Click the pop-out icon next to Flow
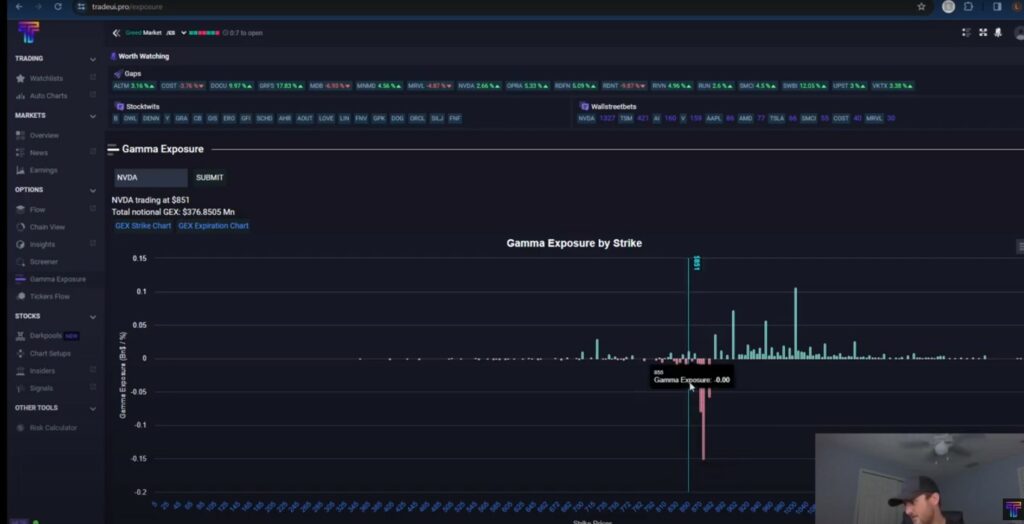The image size is (1024, 524). (93, 209)
